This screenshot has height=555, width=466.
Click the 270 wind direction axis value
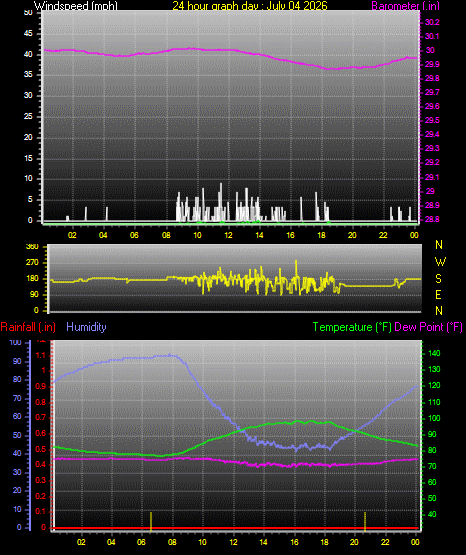point(32,263)
